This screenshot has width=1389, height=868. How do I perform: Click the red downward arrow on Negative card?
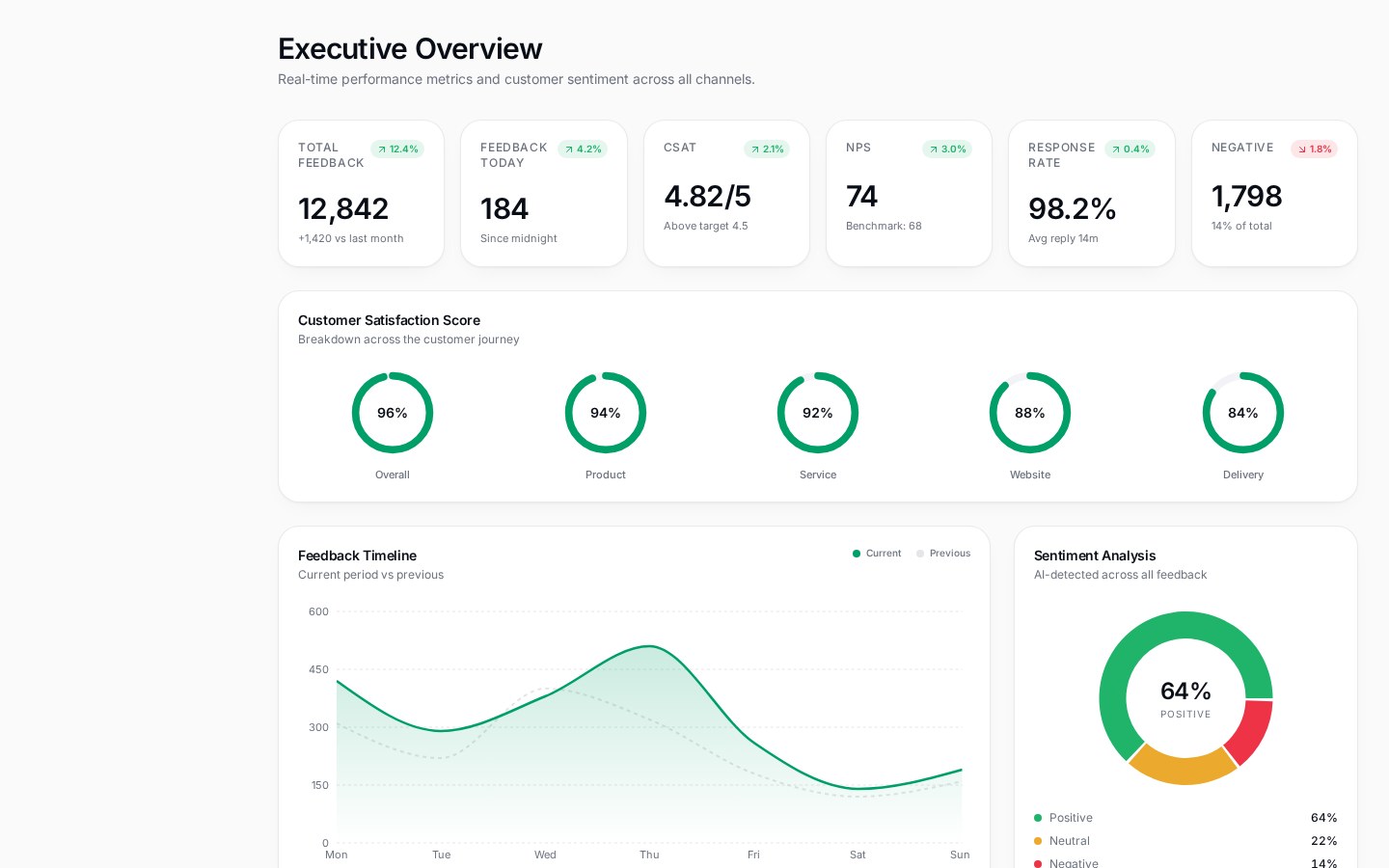point(1302,149)
